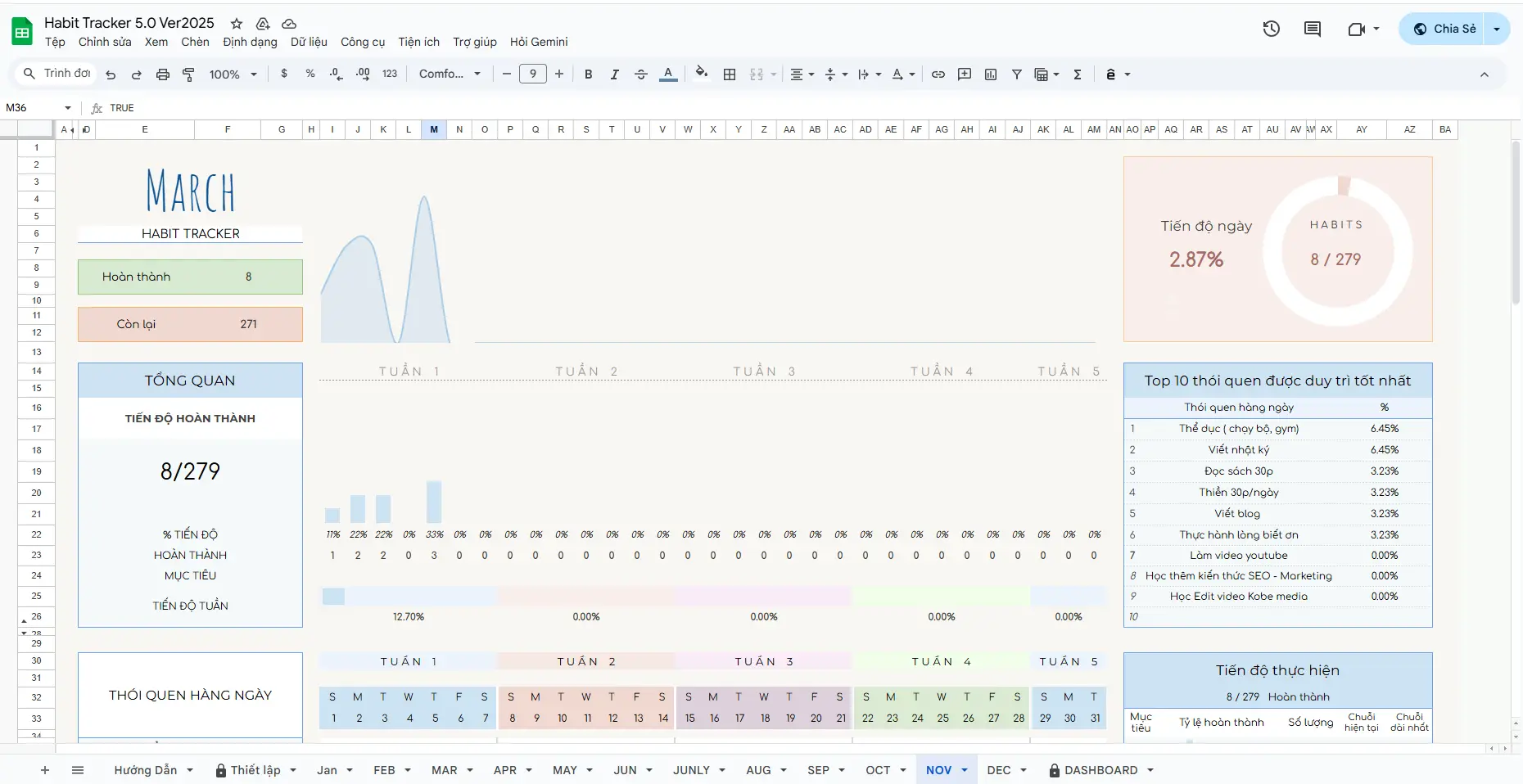This screenshot has height=784, width=1523.
Task: Toggle bold formatting
Action: tap(588, 74)
